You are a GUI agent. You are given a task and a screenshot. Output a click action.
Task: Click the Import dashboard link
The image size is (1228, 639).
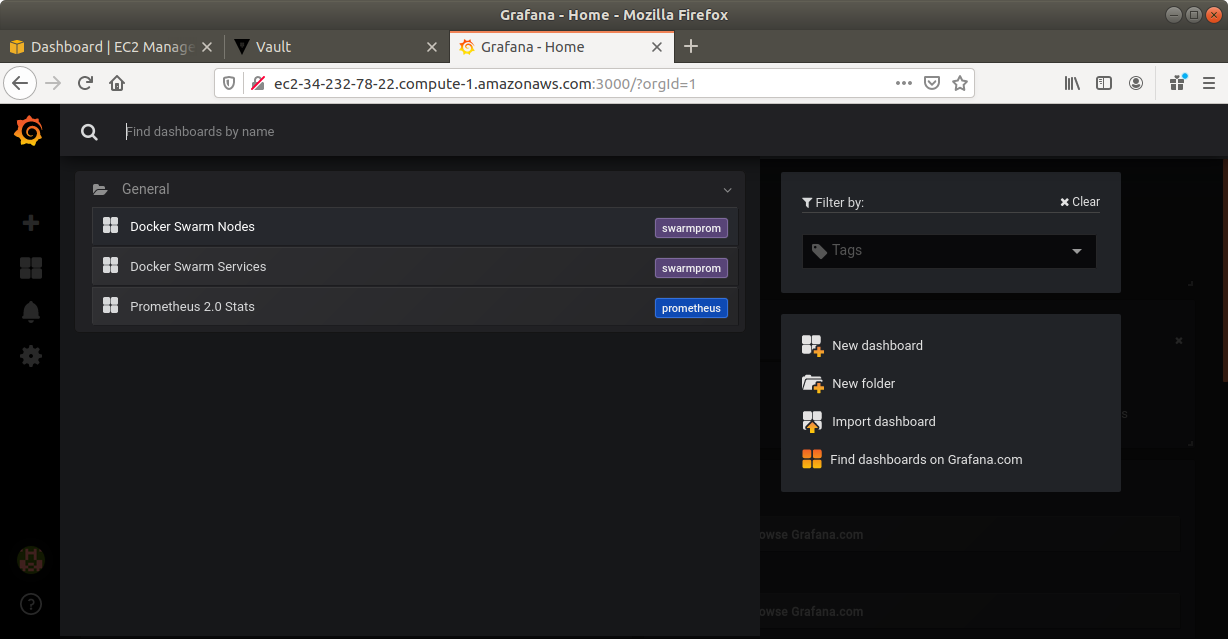pyautogui.click(x=884, y=422)
